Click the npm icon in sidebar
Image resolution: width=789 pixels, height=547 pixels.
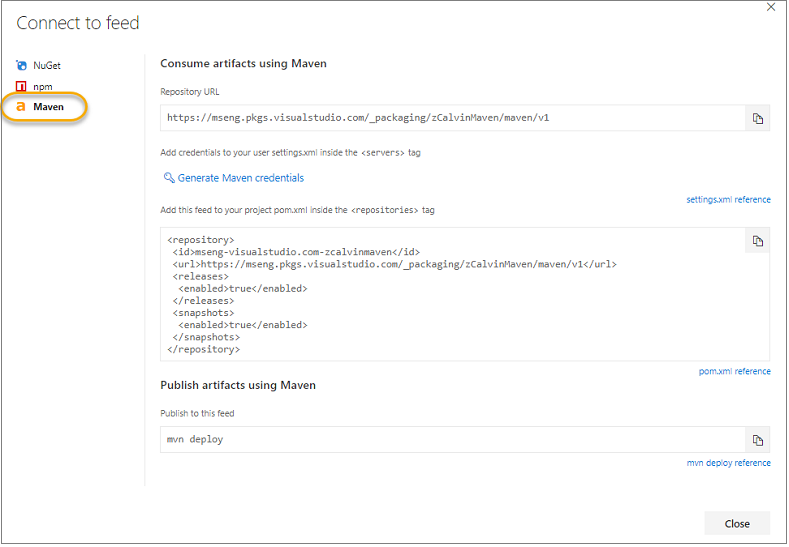[22, 87]
